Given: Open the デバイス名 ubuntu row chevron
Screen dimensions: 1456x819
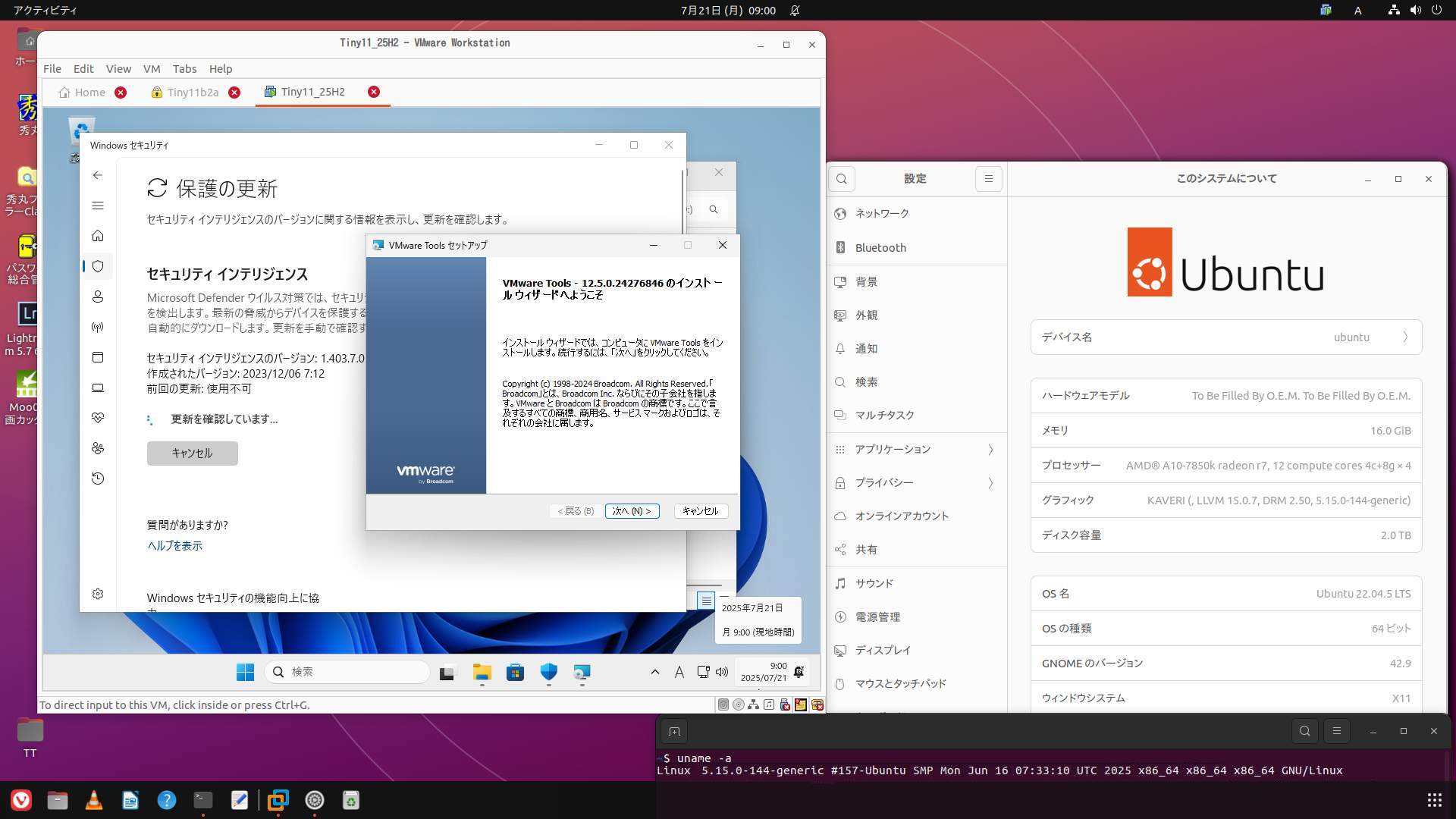Looking at the screenshot, I should click(x=1405, y=337).
